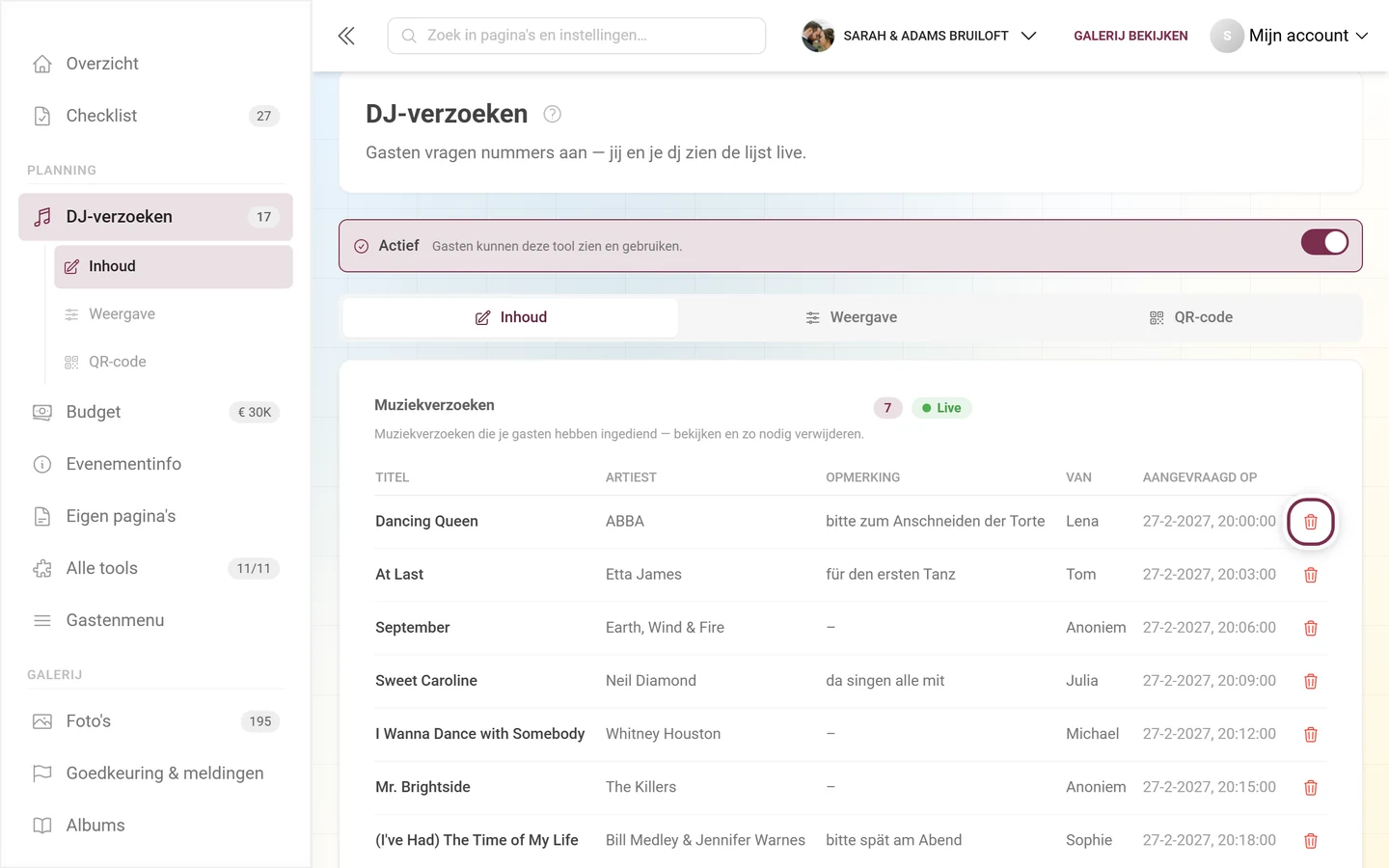
Task: Open Overzicht from the sidebar
Action: pyautogui.click(x=155, y=64)
